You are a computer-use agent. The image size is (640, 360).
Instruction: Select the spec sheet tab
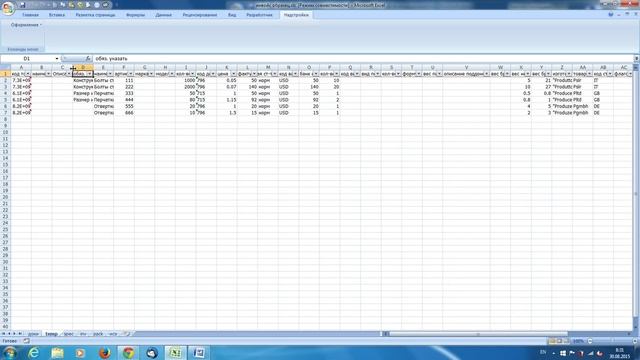tap(69, 334)
